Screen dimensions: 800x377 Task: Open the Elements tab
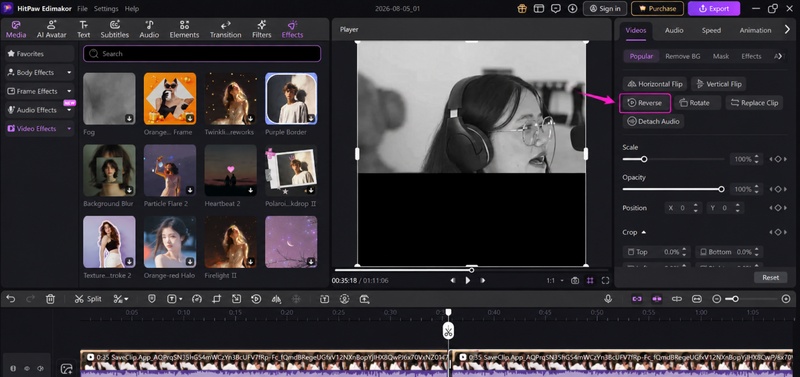click(x=184, y=30)
